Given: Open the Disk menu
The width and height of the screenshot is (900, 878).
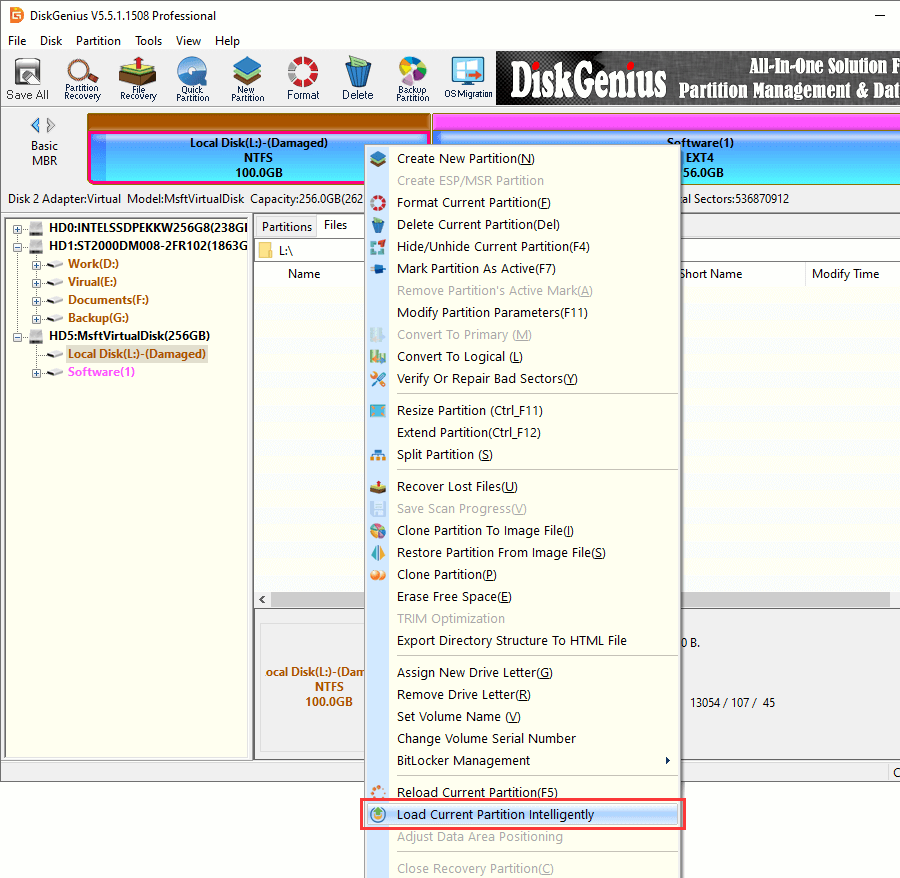Looking at the screenshot, I should pos(51,41).
